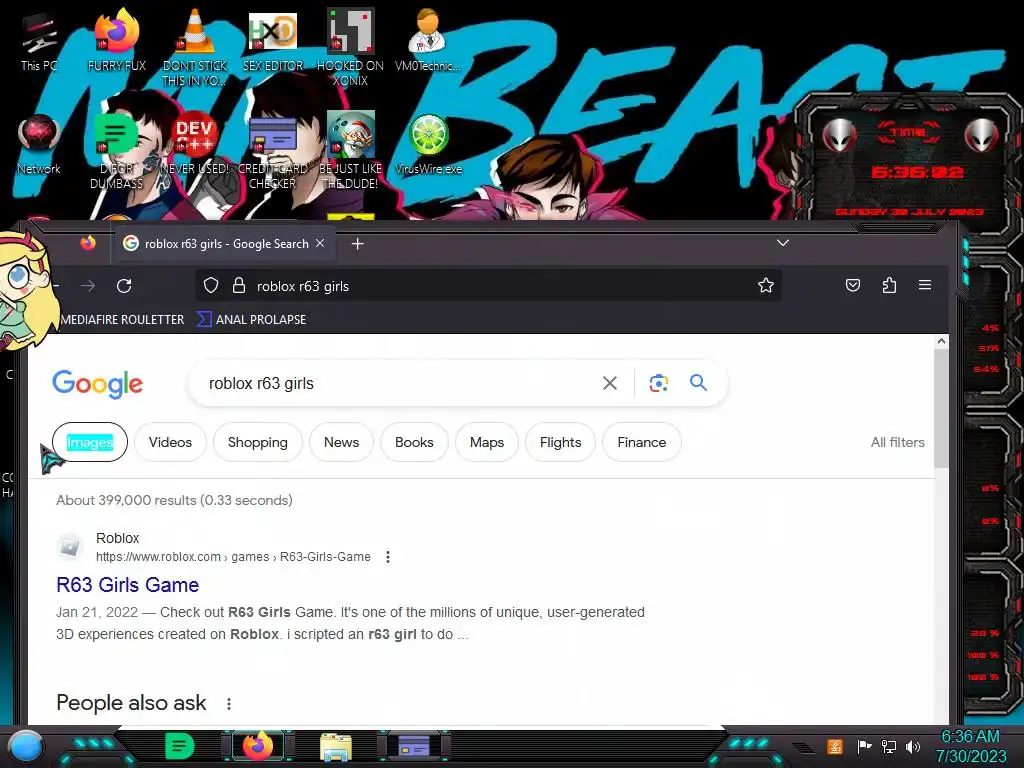Open the green chat taskbar icon
The image size is (1024, 768).
(x=179, y=746)
